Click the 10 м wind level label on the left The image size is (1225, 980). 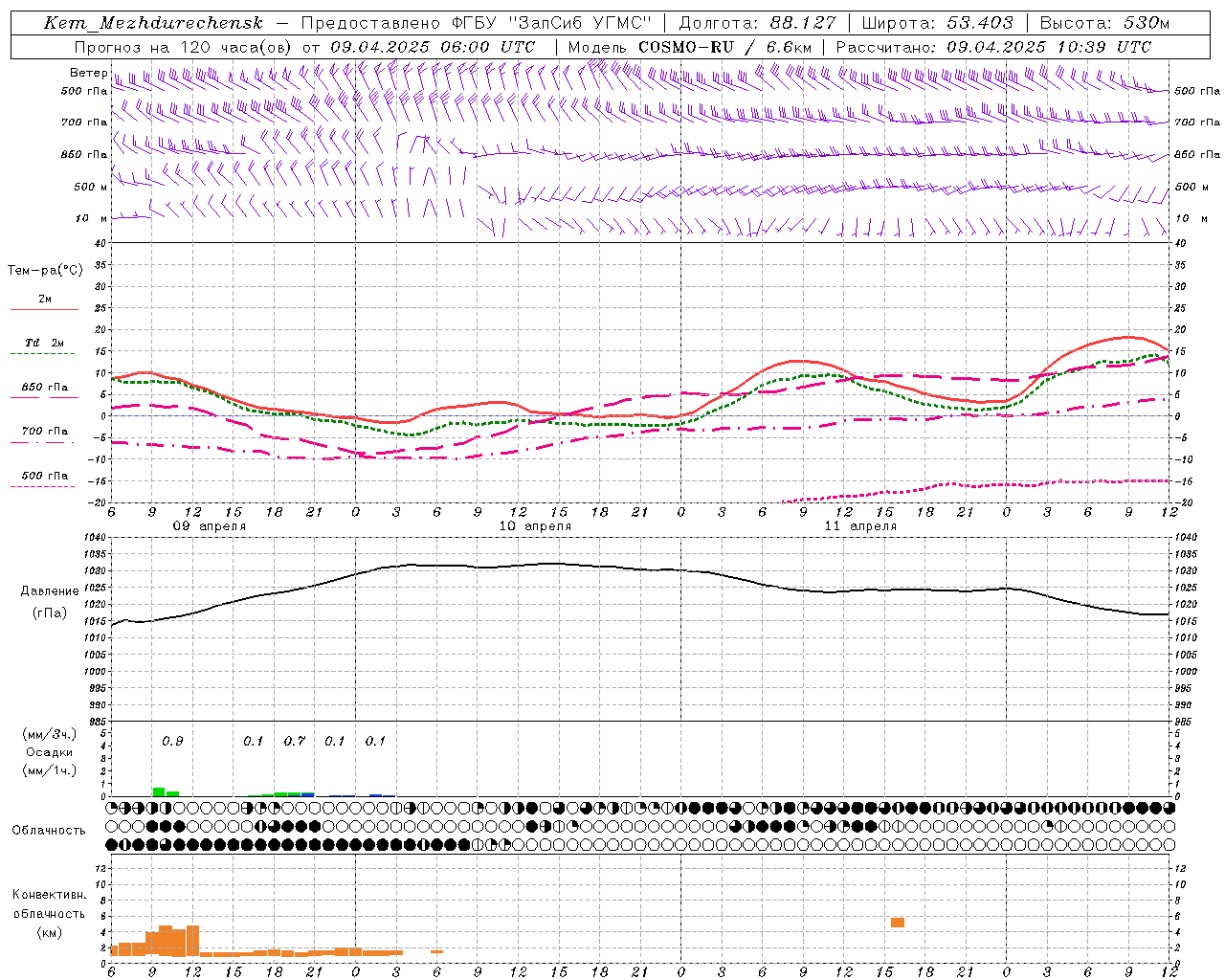(x=92, y=218)
